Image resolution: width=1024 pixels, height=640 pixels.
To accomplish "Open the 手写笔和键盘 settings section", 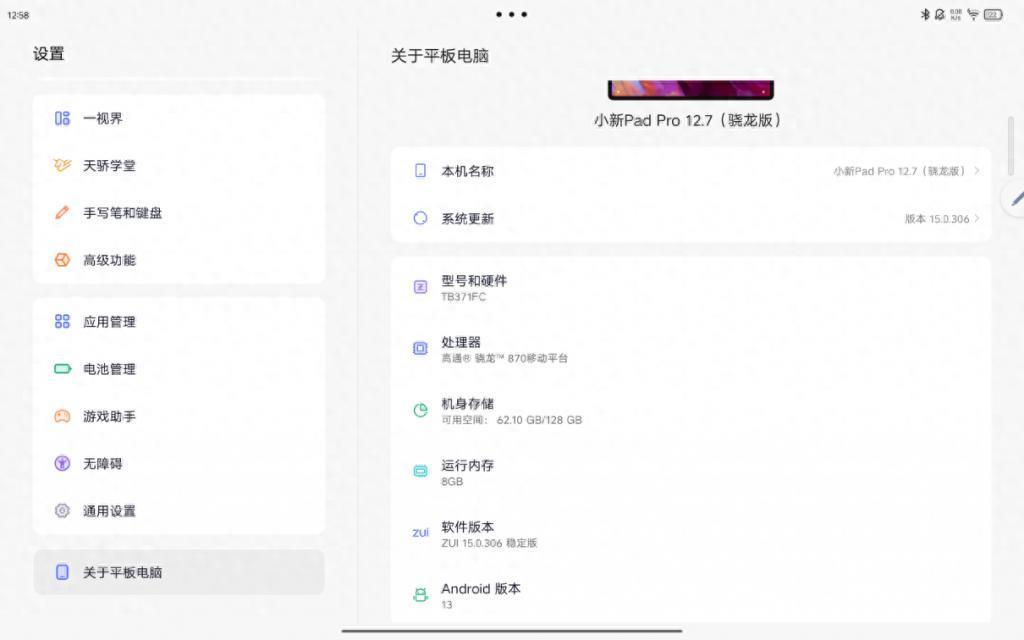I will [179, 212].
